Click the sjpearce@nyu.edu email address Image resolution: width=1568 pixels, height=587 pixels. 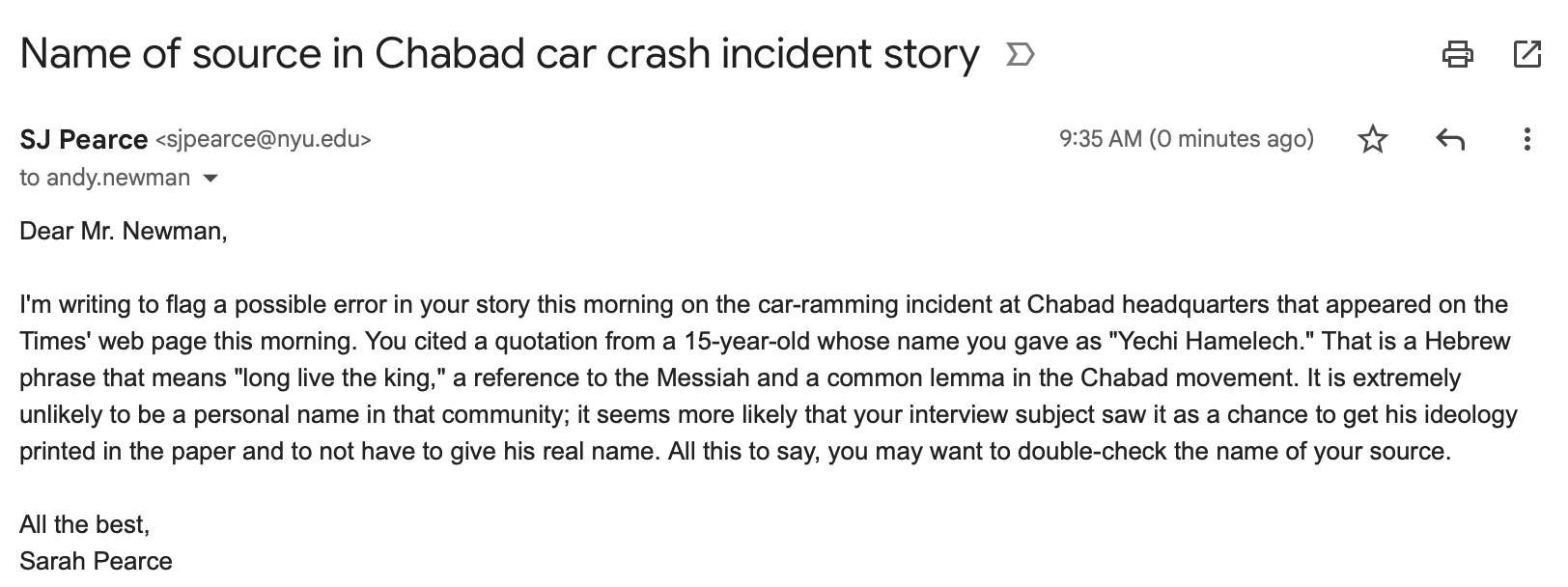(x=263, y=140)
